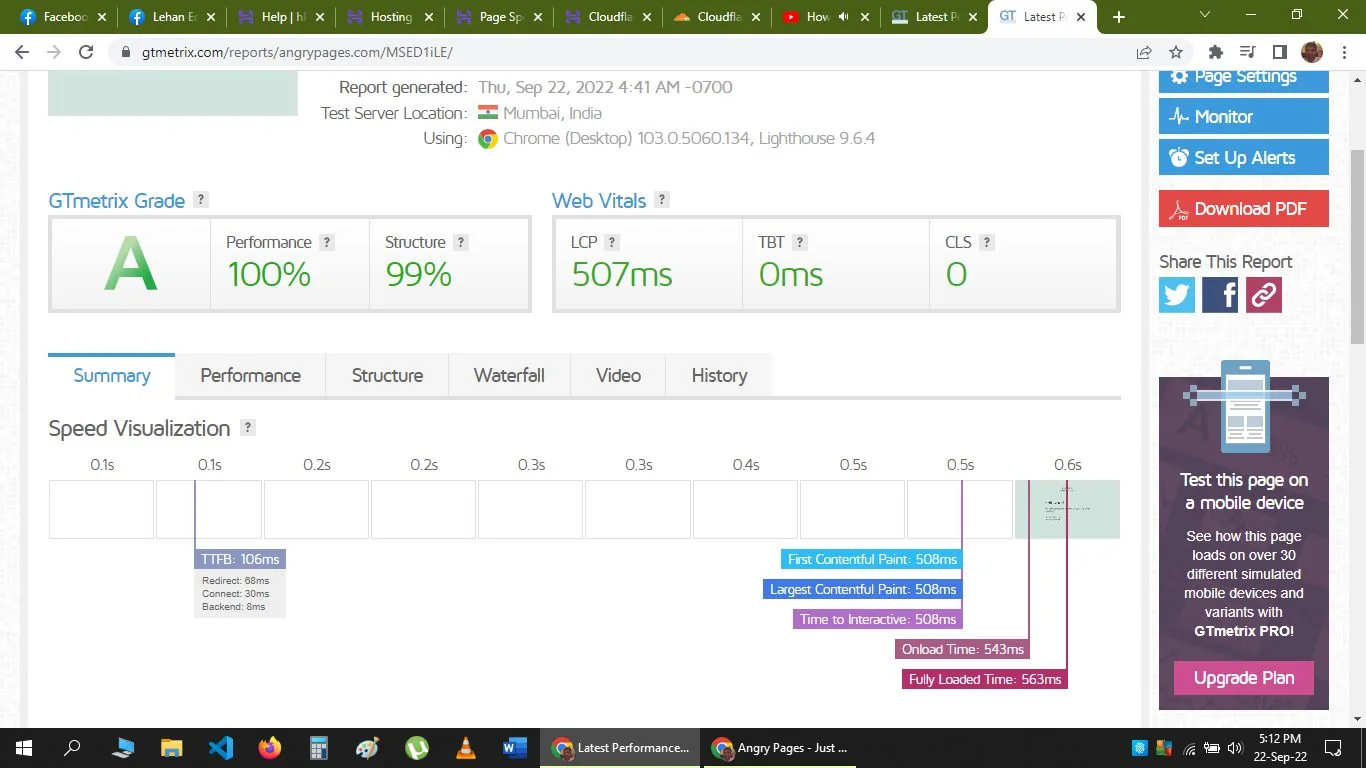Click the TTFB: 106ms timeline marker

pos(240,559)
